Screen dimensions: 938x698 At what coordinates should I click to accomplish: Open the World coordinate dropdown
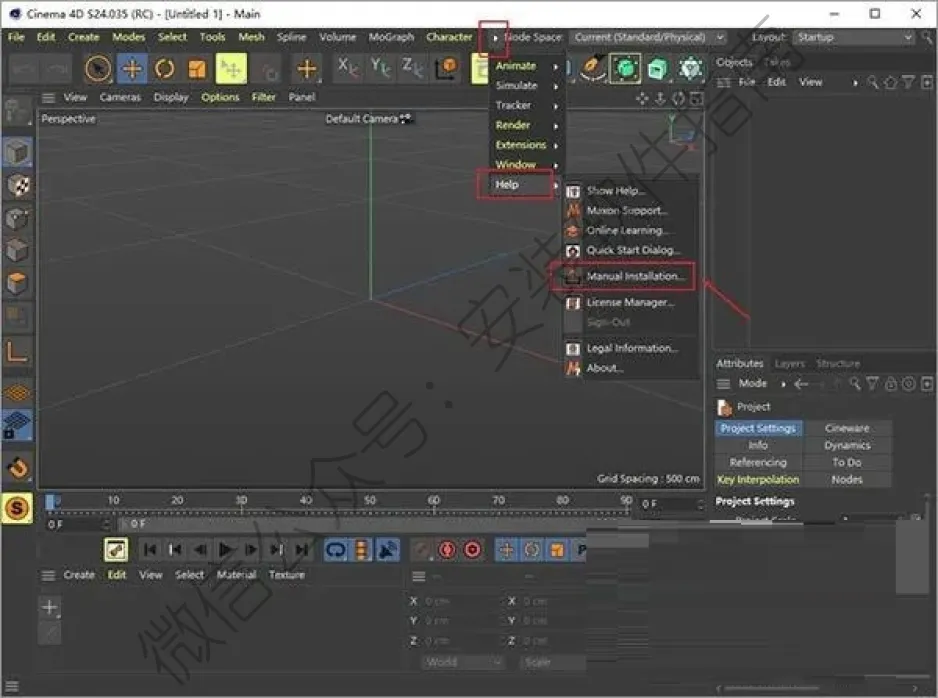(463, 662)
